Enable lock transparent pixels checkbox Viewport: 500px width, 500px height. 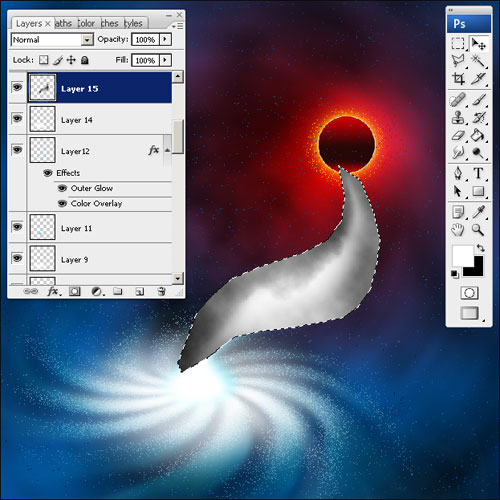pos(43,60)
